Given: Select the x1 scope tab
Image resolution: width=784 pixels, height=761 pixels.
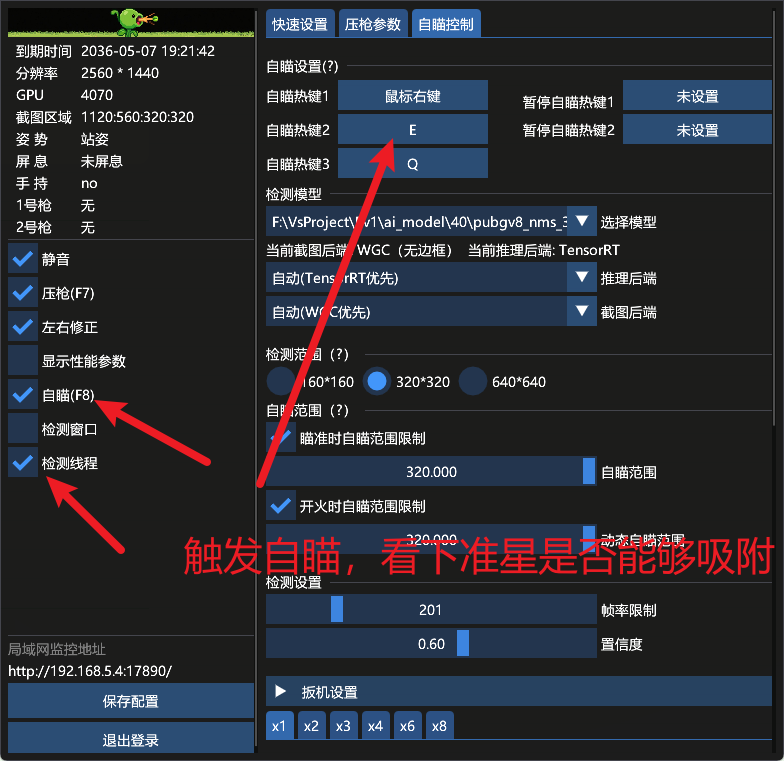Looking at the screenshot, I should point(280,725).
